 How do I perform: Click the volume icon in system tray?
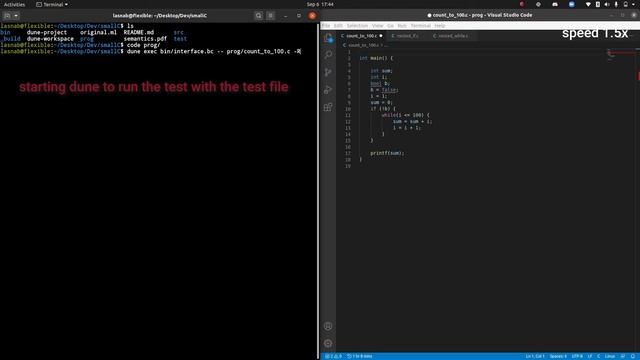pos(607,4)
